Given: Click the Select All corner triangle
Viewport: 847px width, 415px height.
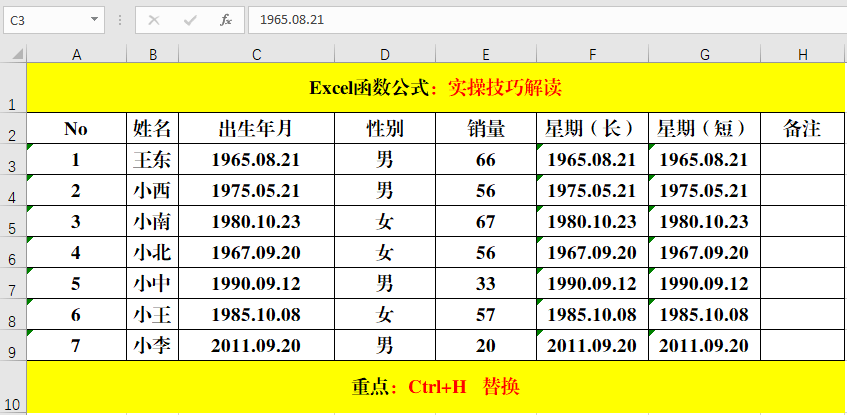Looking at the screenshot, I should 13,53.
